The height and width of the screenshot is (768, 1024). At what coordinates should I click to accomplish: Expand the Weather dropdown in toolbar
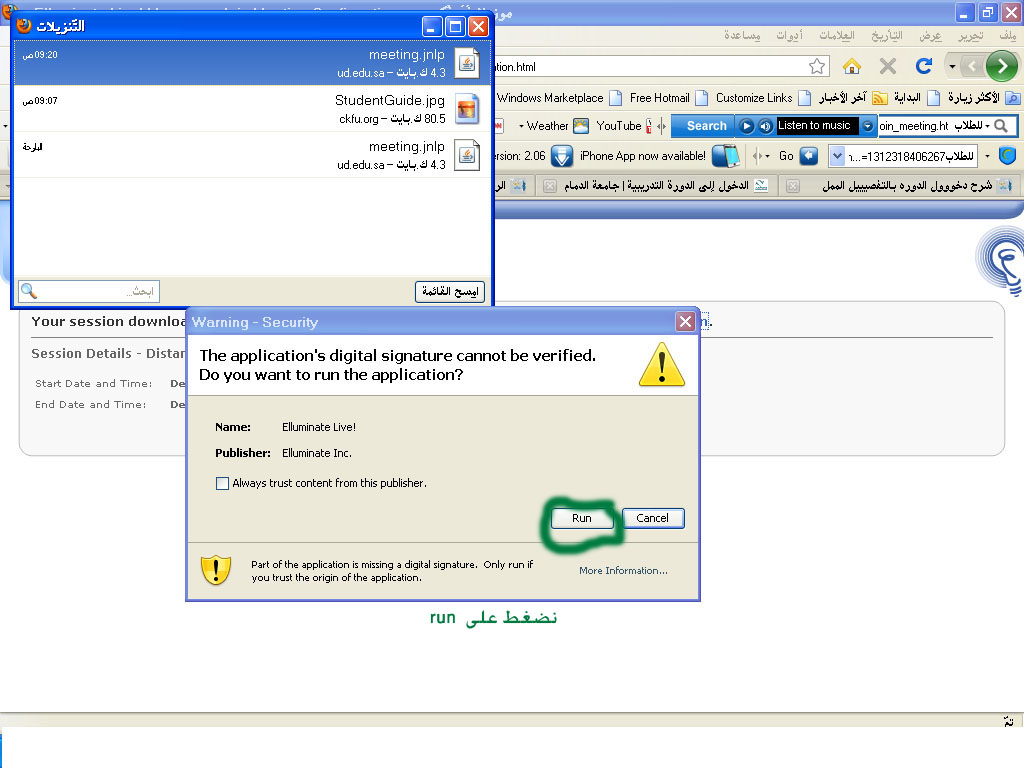[543, 126]
